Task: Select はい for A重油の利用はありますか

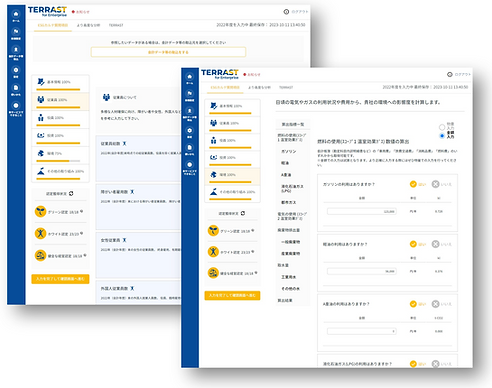Action: point(418,304)
